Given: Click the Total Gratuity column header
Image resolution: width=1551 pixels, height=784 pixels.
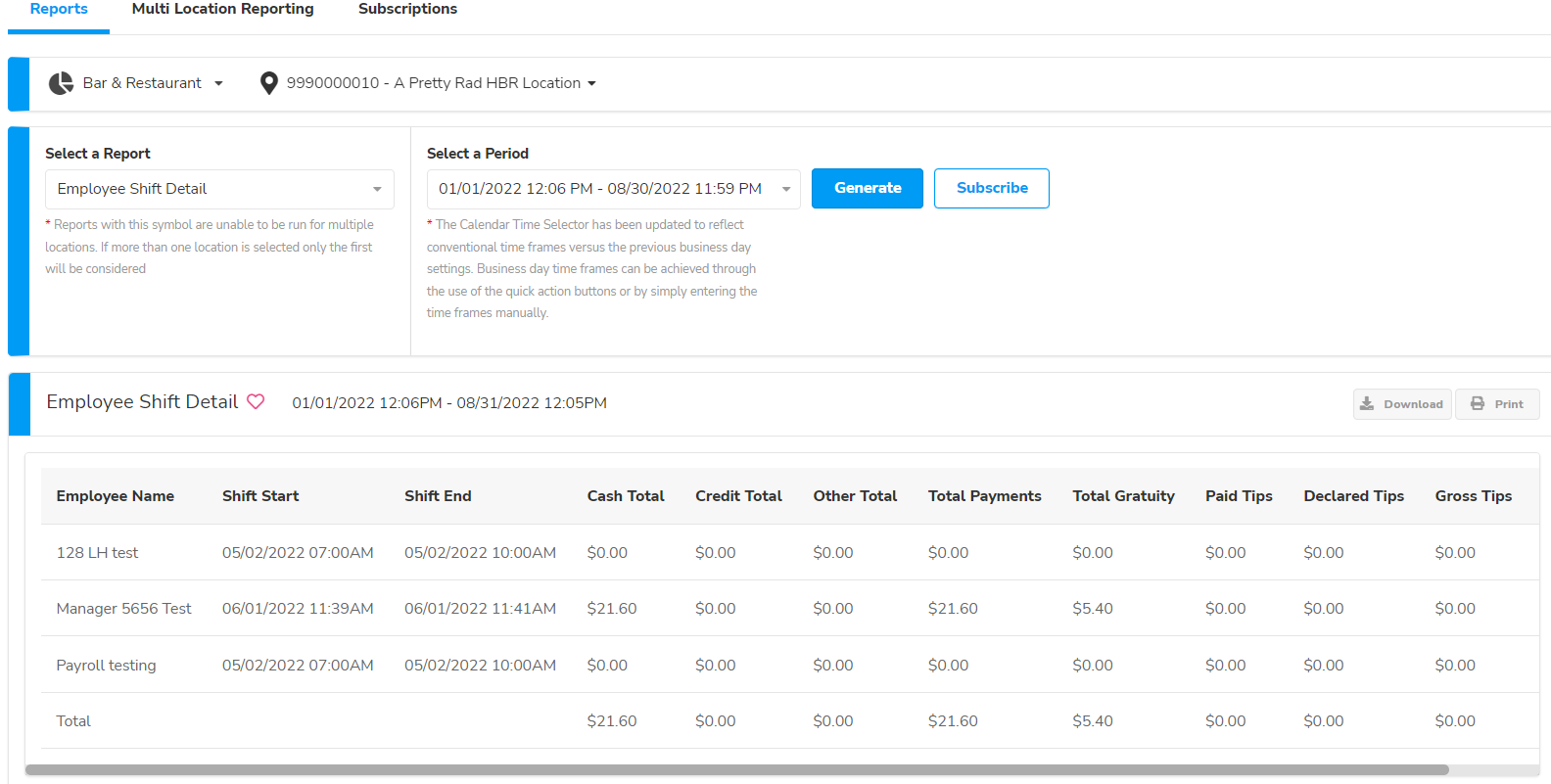Looking at the screenshot, I should click(1123, 496).
